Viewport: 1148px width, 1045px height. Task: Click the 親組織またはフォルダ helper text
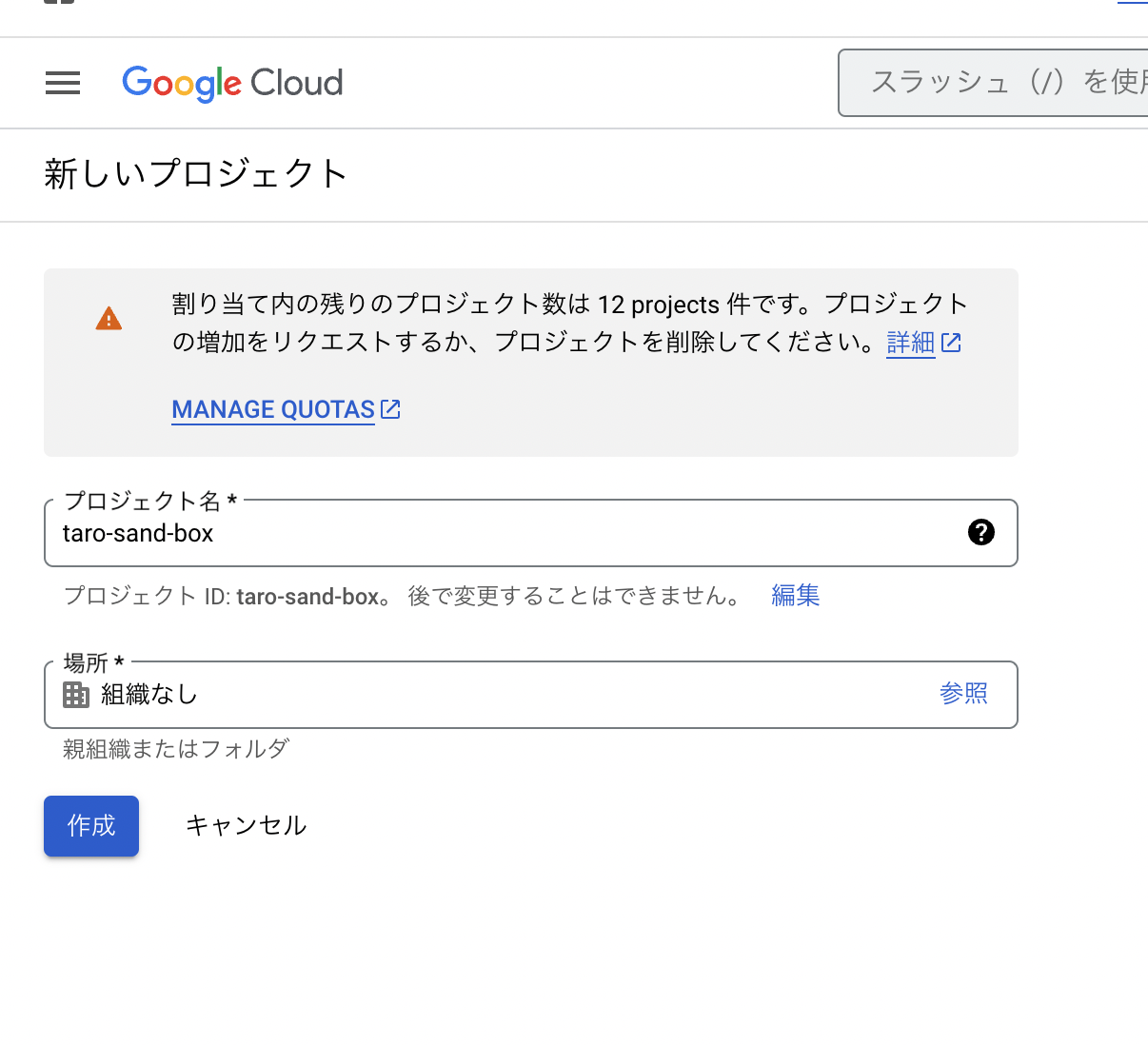click(176, 749)
